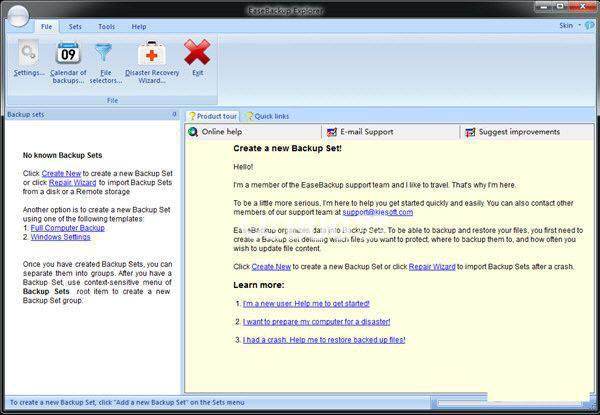The image size is (600, 415).
Task: Click the EaseBackup Explorer window title
Action: tap(285, 11)
